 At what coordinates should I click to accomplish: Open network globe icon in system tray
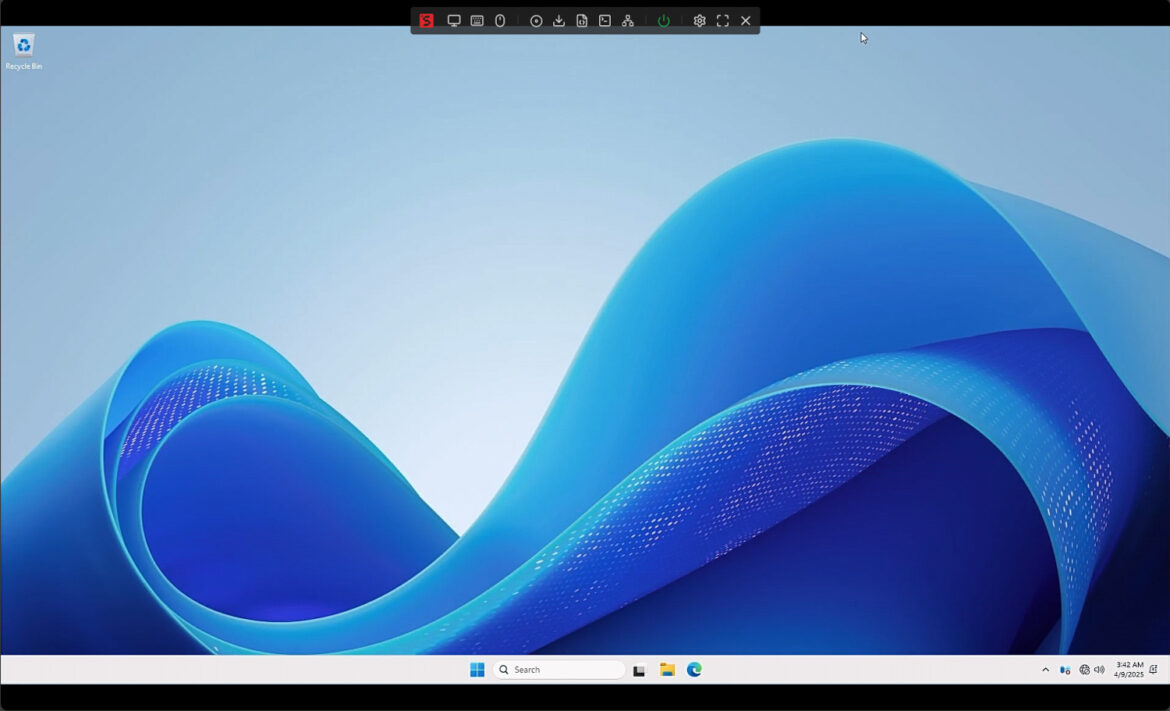1084,670
